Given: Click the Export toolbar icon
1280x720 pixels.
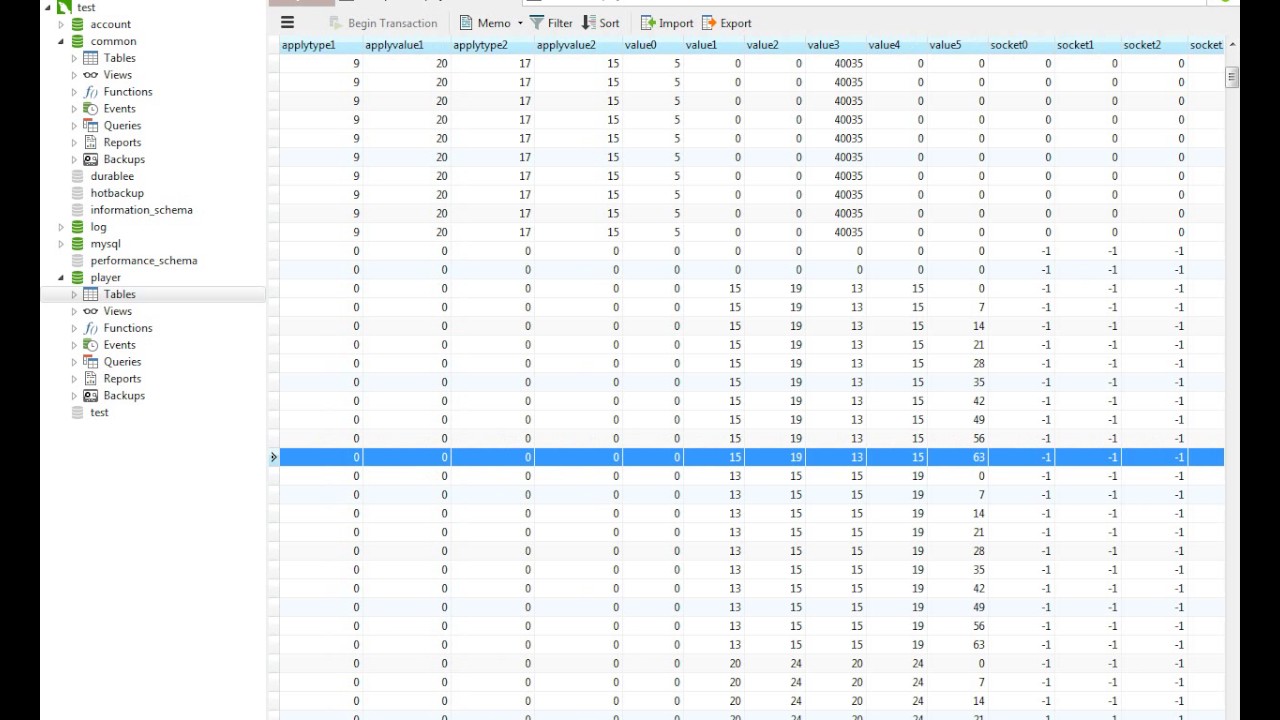Looking at the screenshot, I should click(709, 22).
